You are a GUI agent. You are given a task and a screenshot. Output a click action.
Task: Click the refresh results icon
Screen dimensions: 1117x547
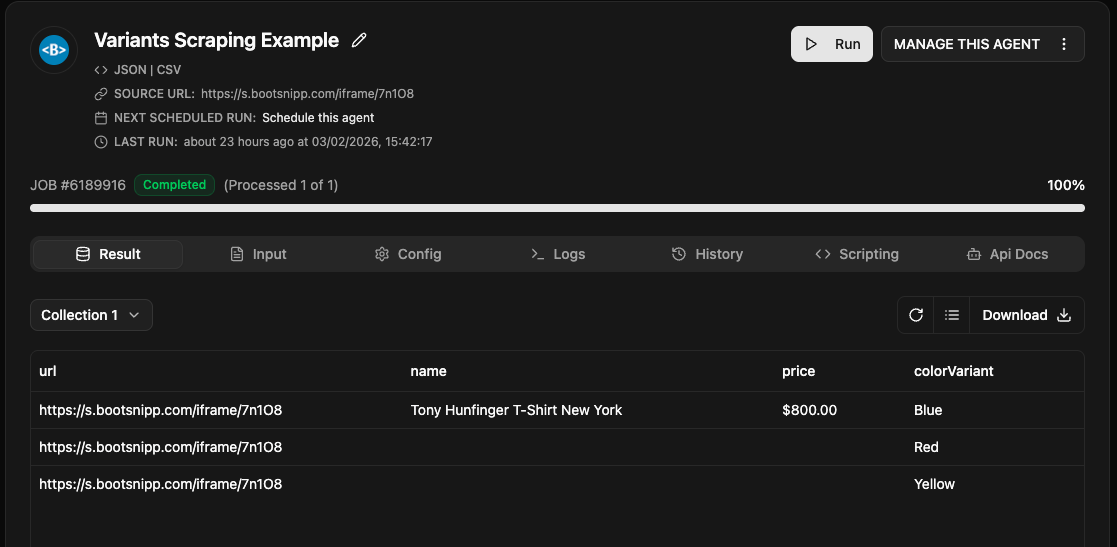pyautogui.click(x=915, y=315)
